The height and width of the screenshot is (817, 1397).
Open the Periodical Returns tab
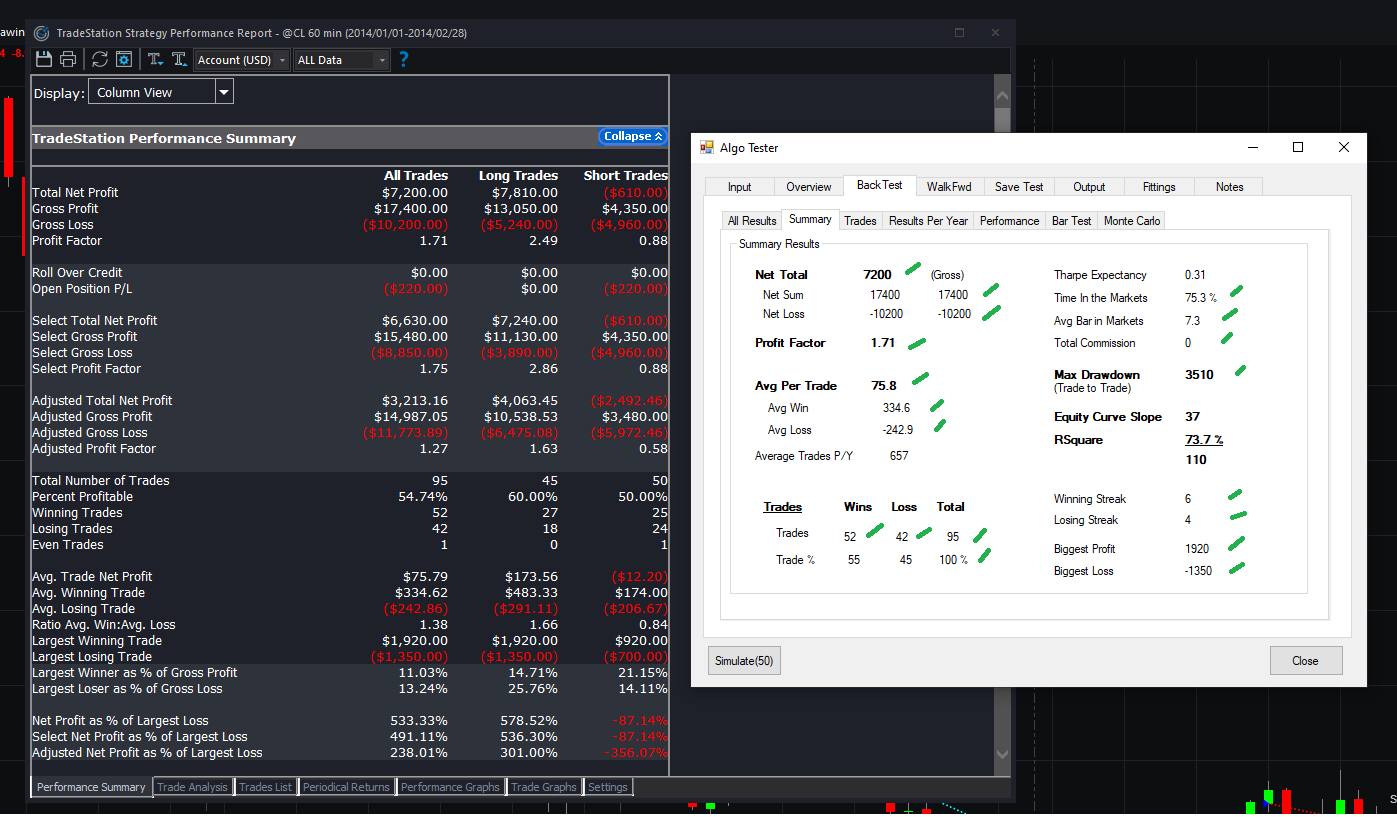click(346, 787)
